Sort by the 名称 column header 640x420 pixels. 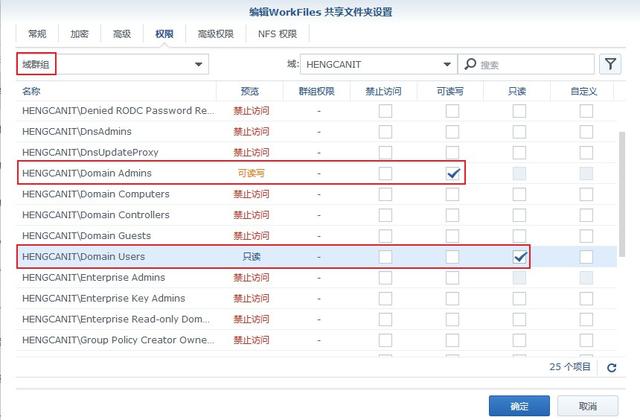(116, 91)
